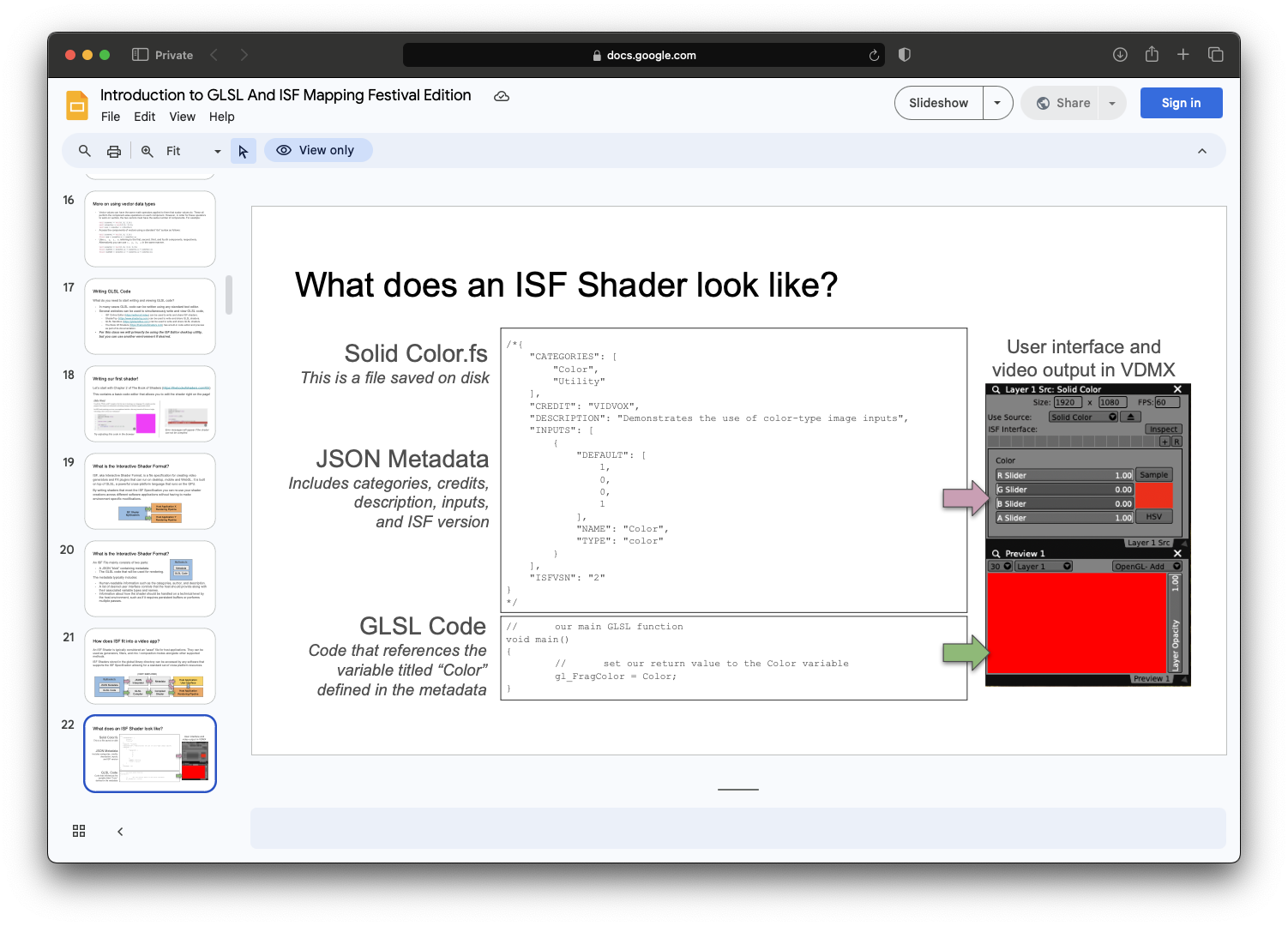Image resolution: width=1288 pixels, height=926 pixels.
Task: Go forward with the browser forward arrow
Action: 244,55
